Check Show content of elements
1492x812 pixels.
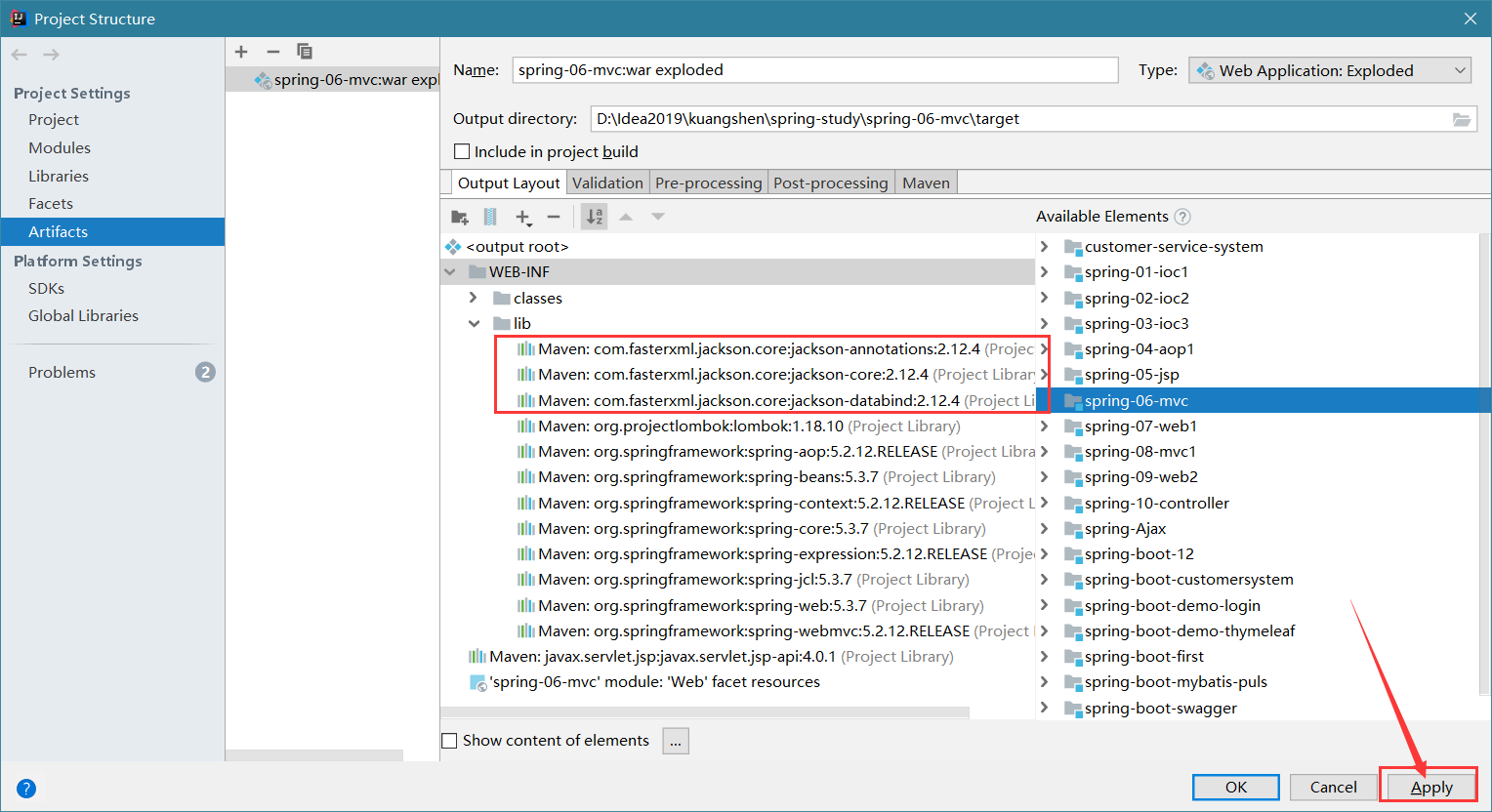pos(449,740)
